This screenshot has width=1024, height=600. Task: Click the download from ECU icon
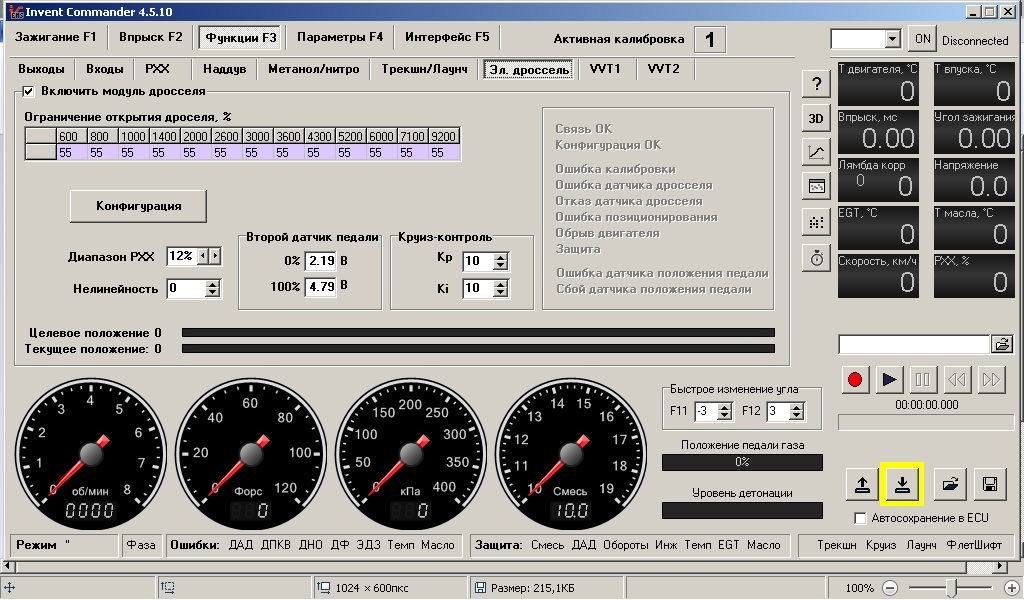pos(902,484)
